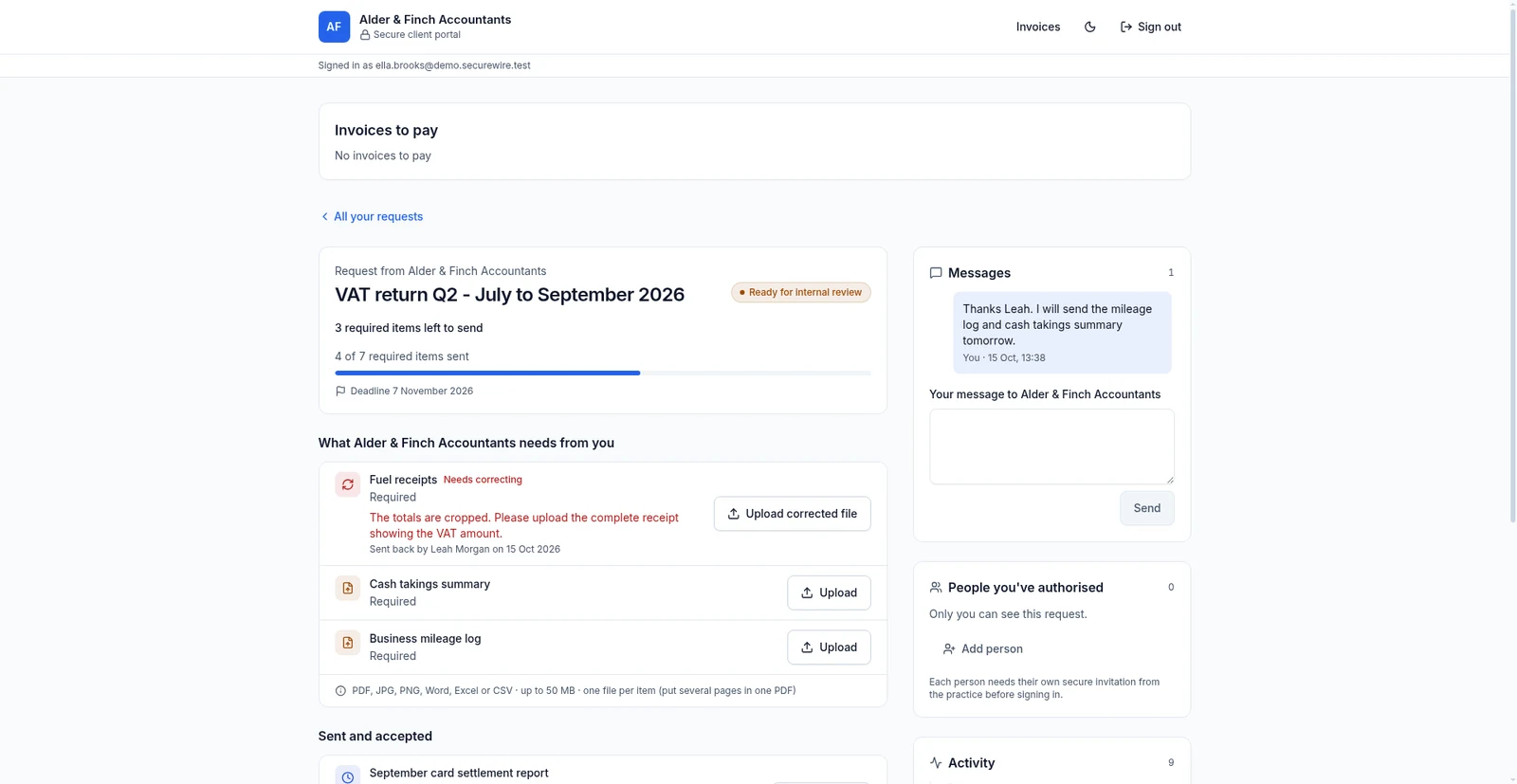
Task: Focus the message text box
Action: (x=1051, y=447)
